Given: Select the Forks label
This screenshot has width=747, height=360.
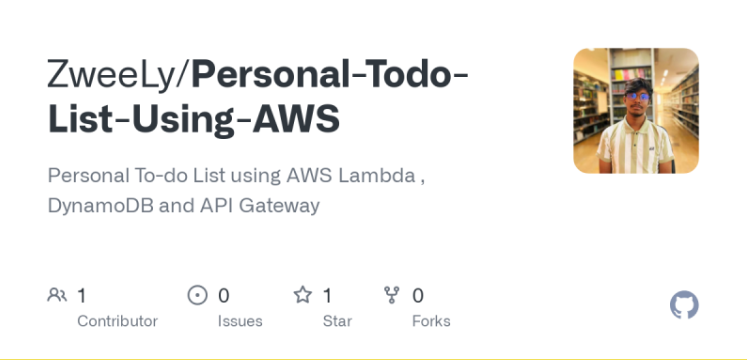Looking at the screenshot, I should [x=431, y=321].
